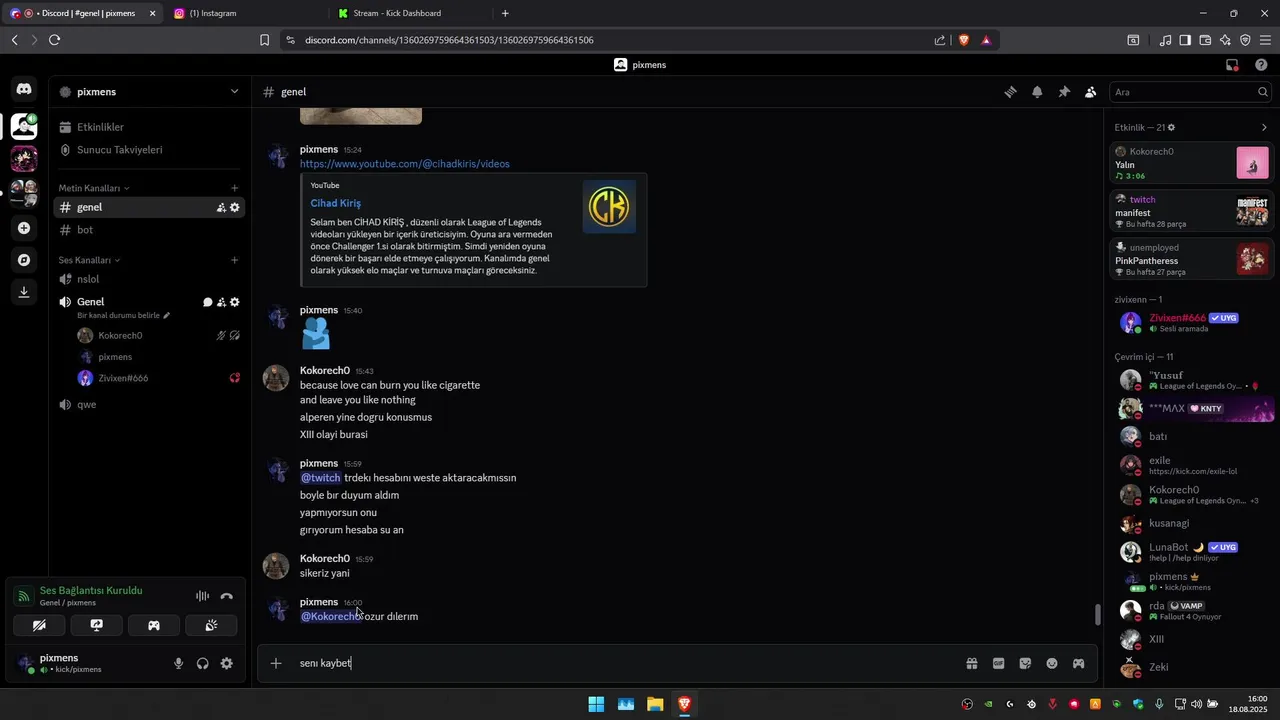Edit Genel voice channel settings gear
1280x720 pixels.
coord(235,302)
